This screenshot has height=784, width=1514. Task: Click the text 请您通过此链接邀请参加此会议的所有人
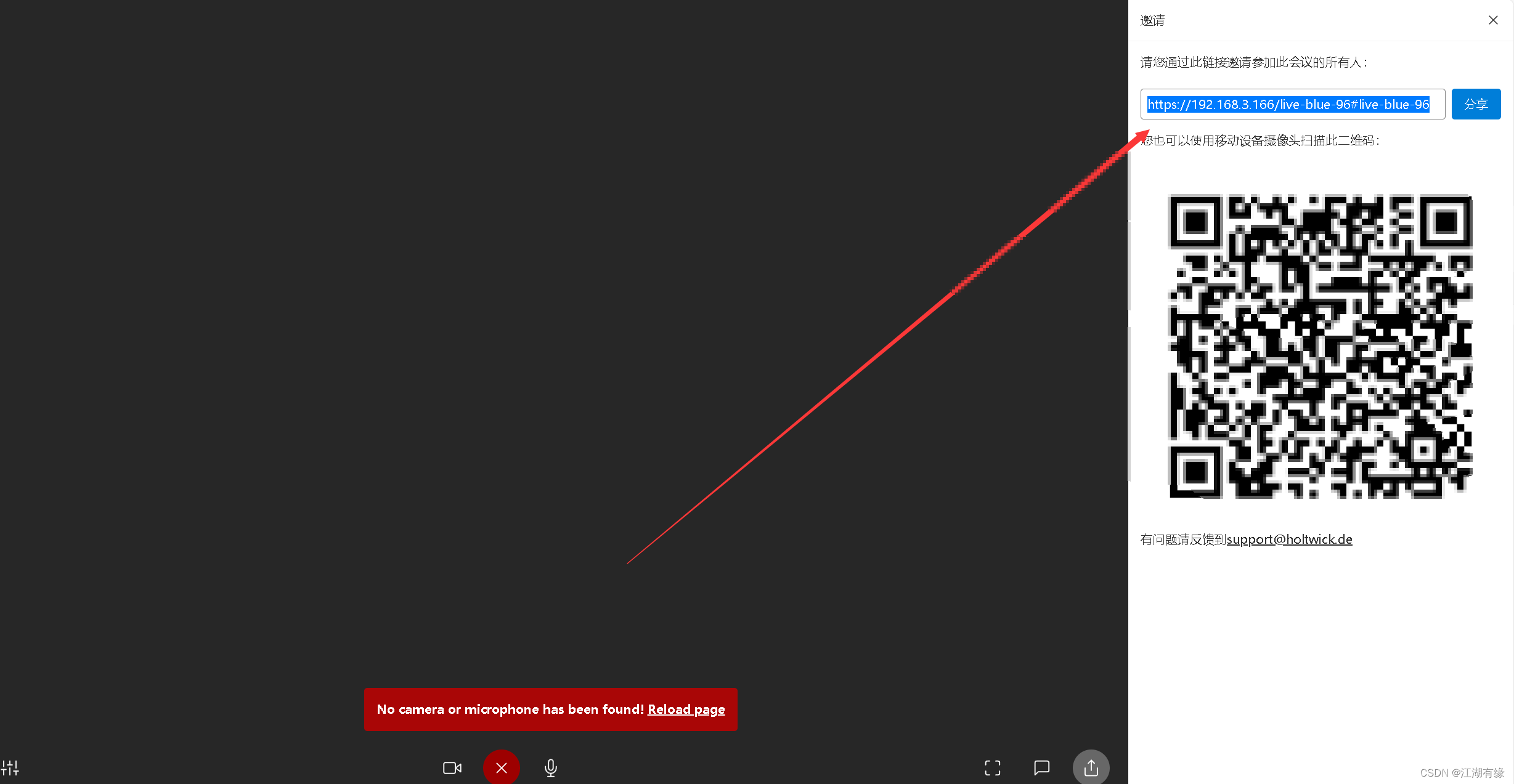(x=1254, y=62)
